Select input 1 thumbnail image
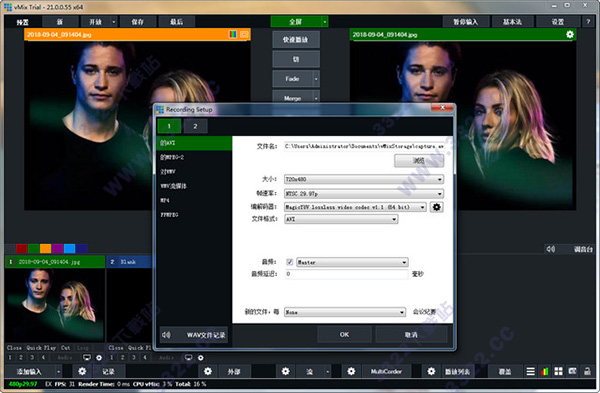Viewport: 600px width, 393px height. click(x=55, y=305)
